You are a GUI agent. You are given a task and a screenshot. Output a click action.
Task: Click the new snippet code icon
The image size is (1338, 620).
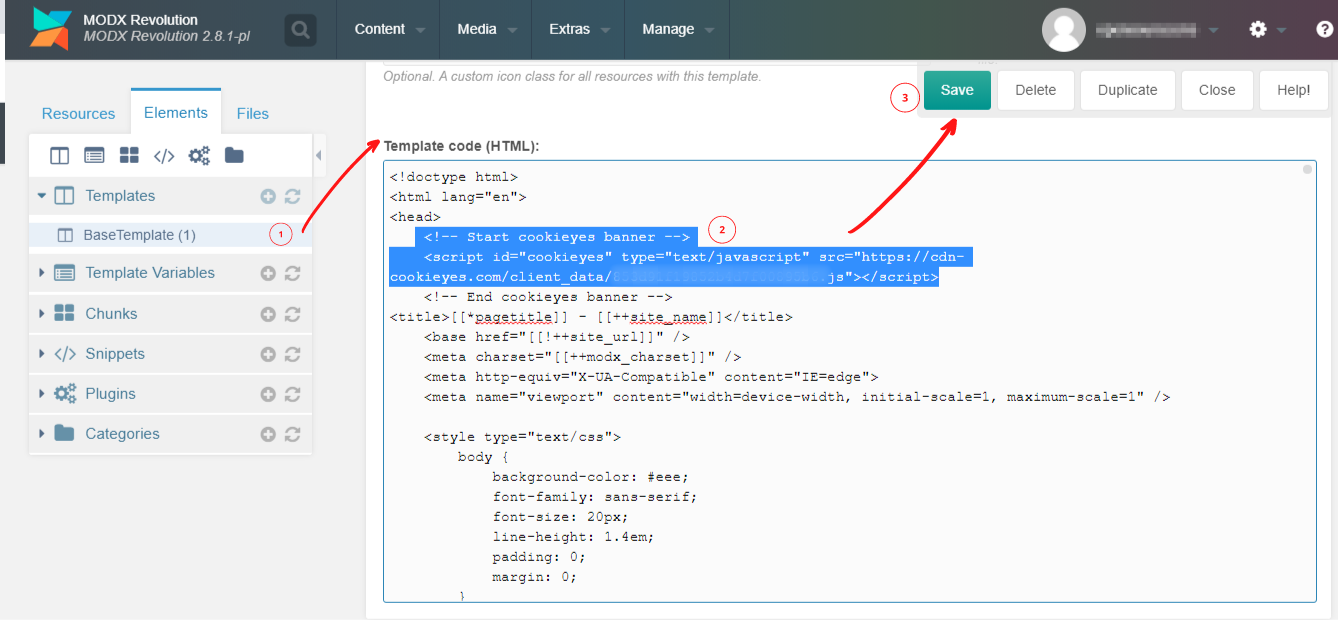pos(164,155)
